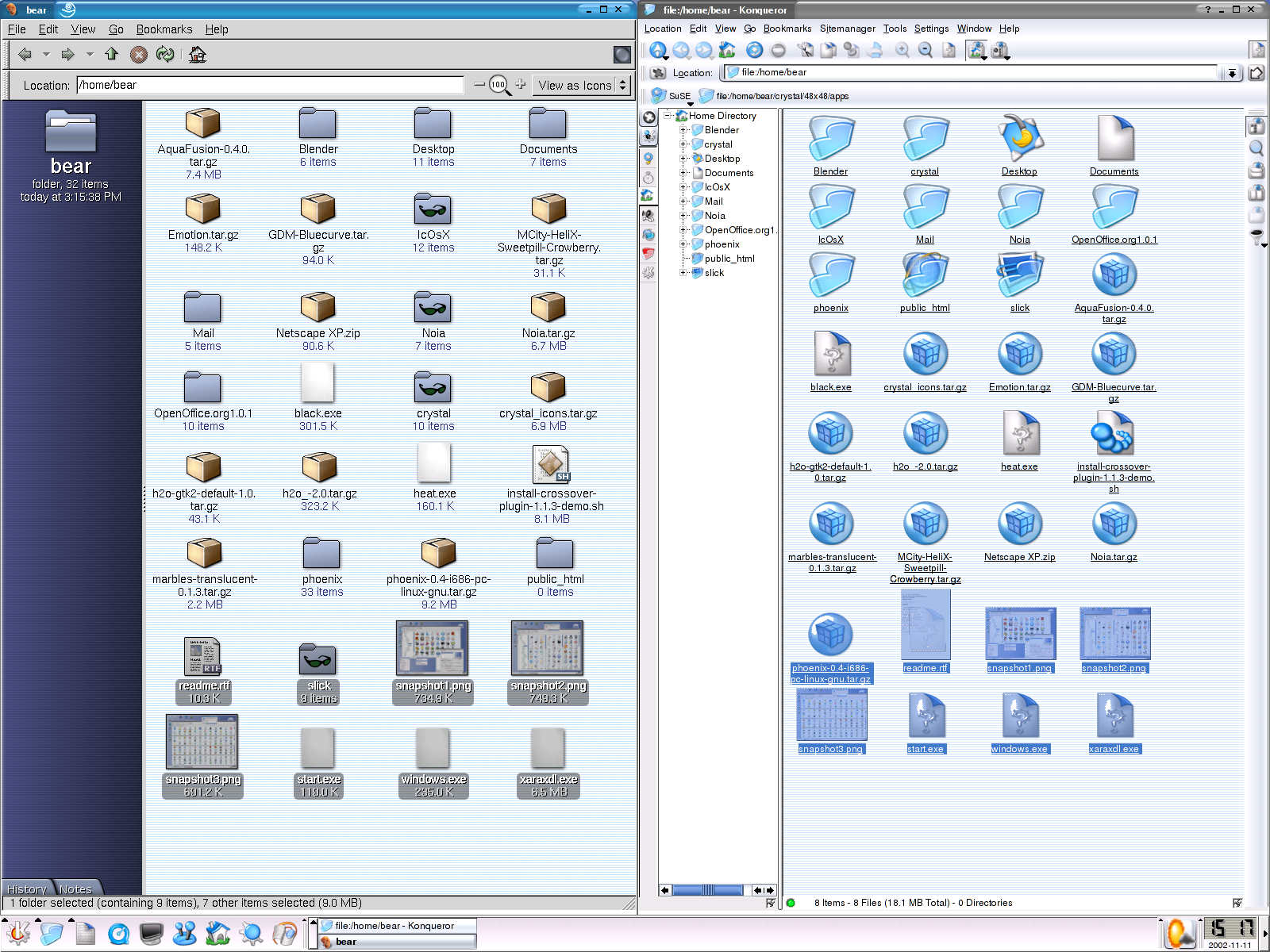Switch to Nautilus History tab
The height and width of the screenshot is (952, 1270).
pos(26,889)
